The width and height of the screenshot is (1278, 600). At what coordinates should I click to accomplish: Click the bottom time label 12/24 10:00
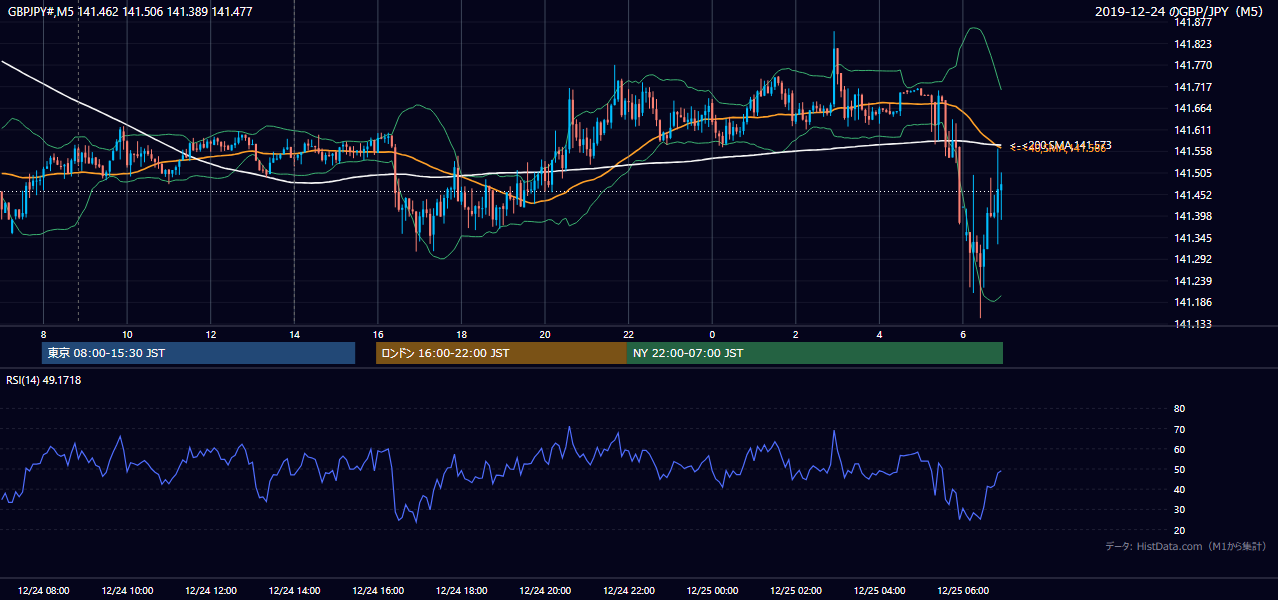coord(126,591)
